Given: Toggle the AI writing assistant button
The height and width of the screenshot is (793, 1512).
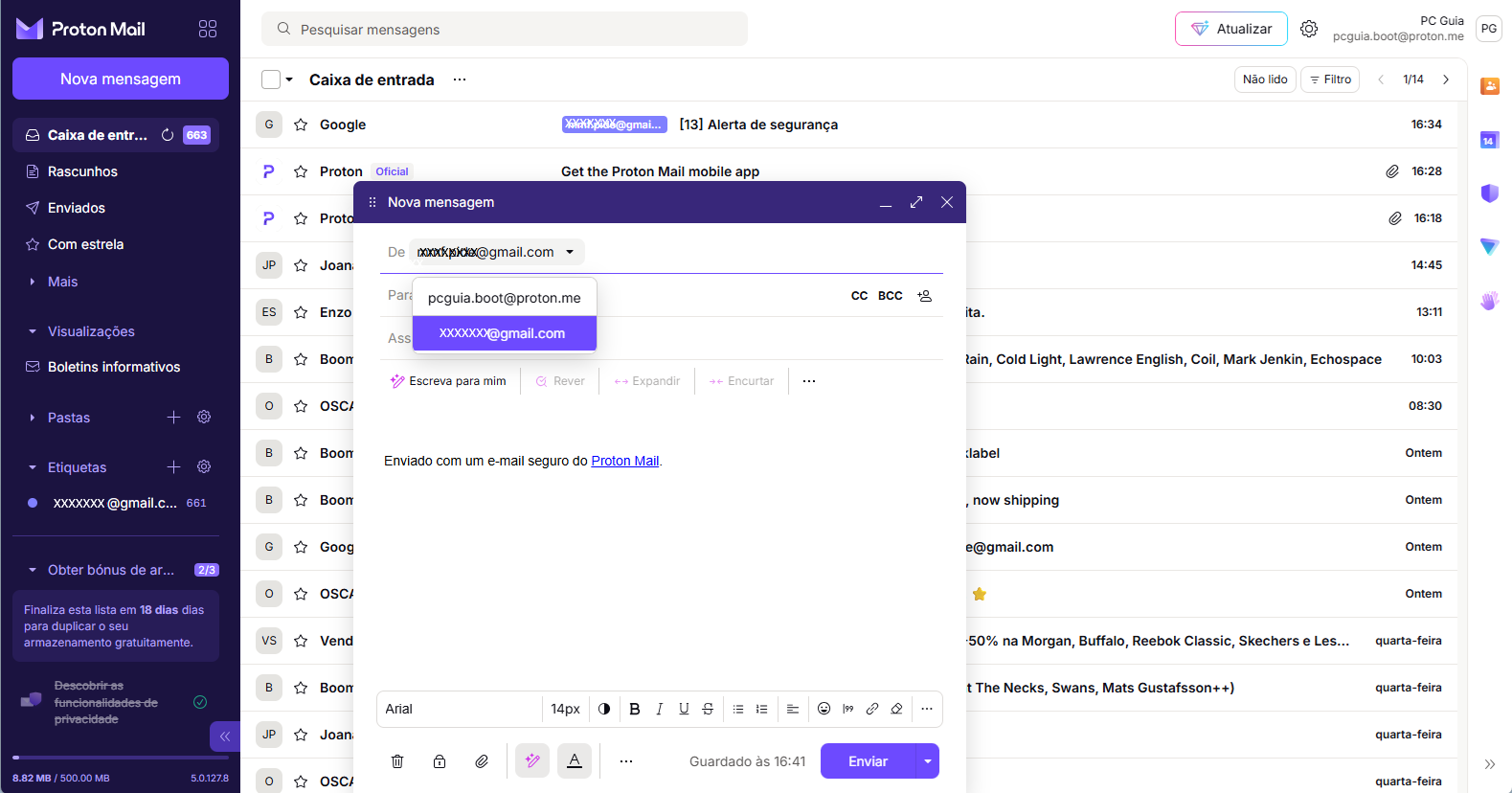Looking at the screenshot, I should 532,761.
